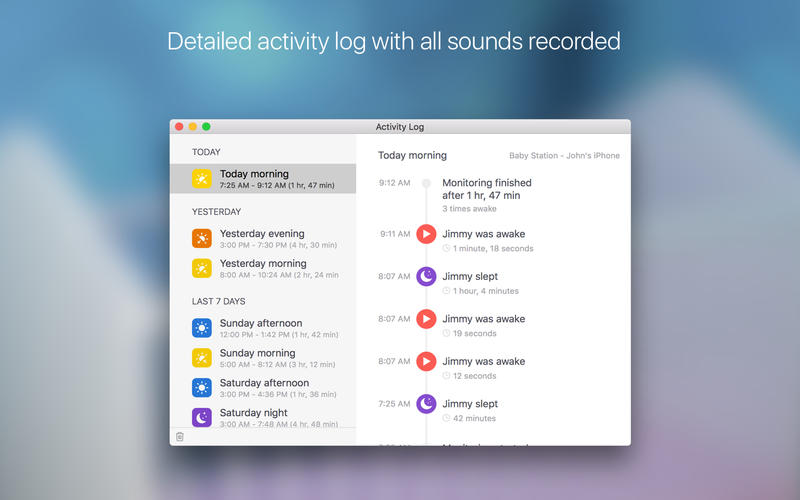
Task: Click moon icon for 1 hour, 4 minutes sleep
Action: coord(426,276)
